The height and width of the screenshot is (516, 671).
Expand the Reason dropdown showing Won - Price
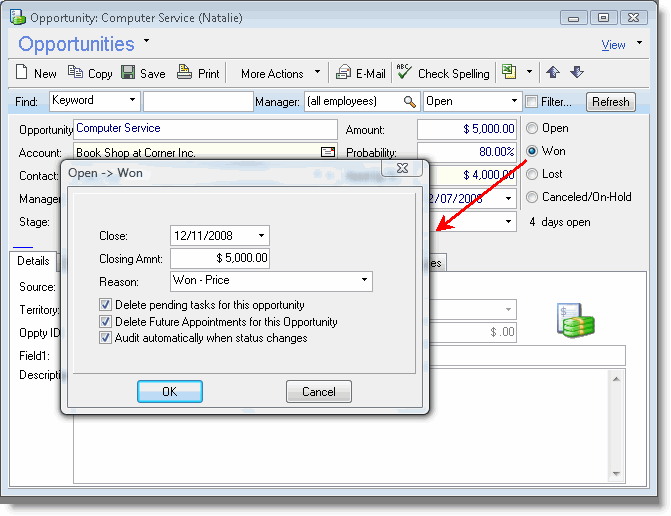[x=364, y=281]
